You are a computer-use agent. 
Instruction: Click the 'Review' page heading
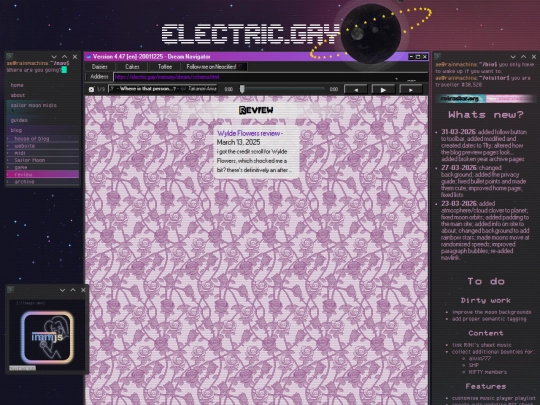pos(256,110)
